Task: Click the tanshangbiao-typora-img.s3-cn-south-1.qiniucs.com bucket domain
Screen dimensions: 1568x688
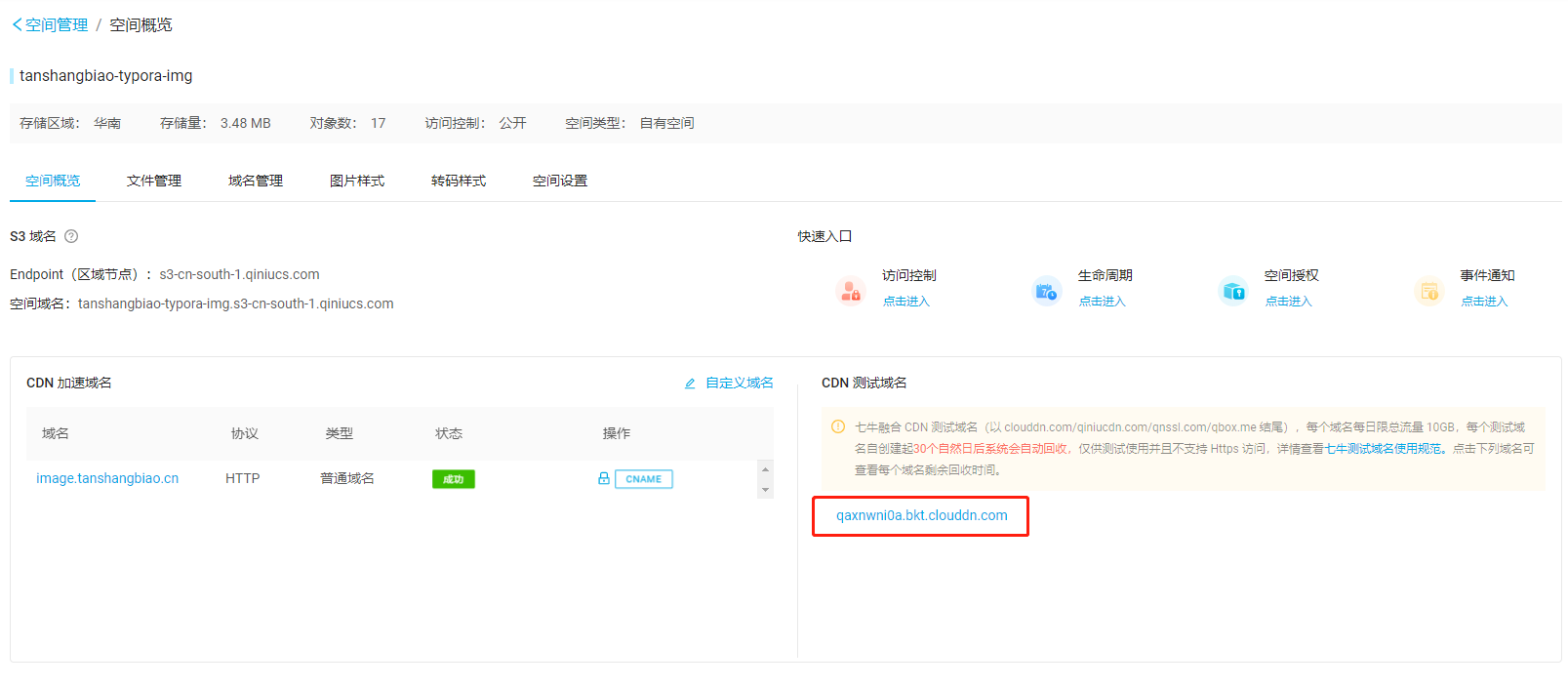Action: [236, 304]
